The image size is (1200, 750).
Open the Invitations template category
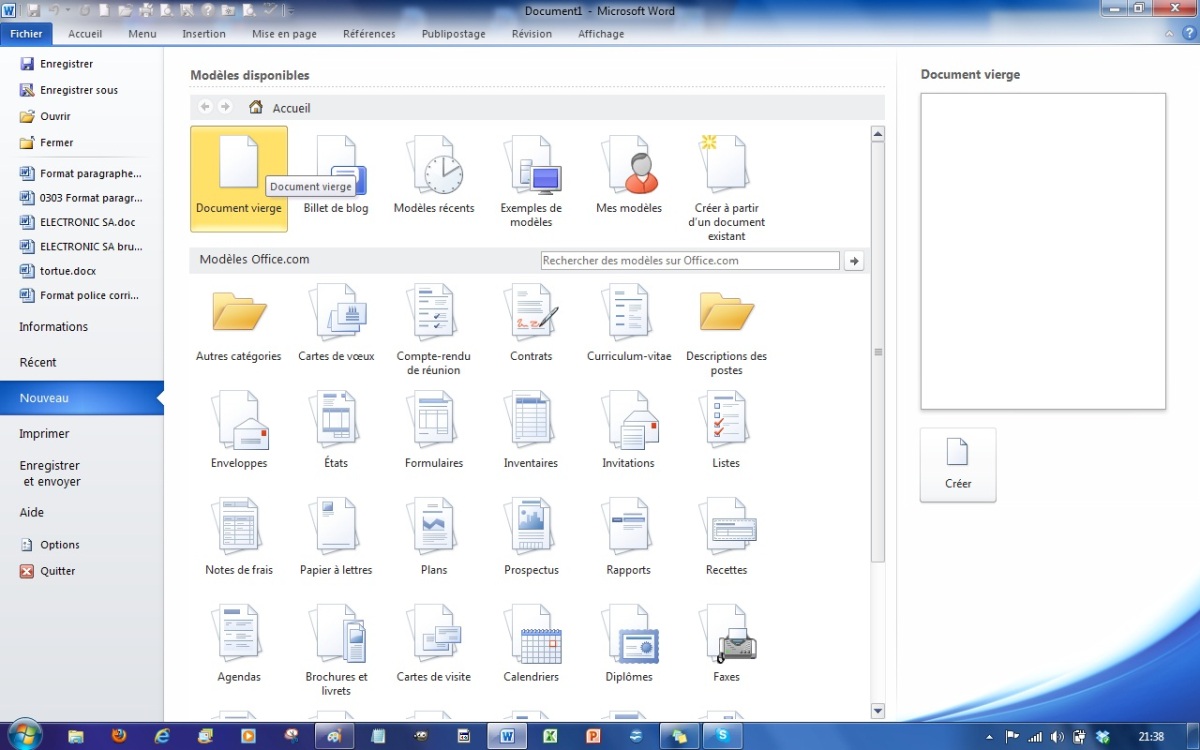pyautogui.click(x=629, y=432)
